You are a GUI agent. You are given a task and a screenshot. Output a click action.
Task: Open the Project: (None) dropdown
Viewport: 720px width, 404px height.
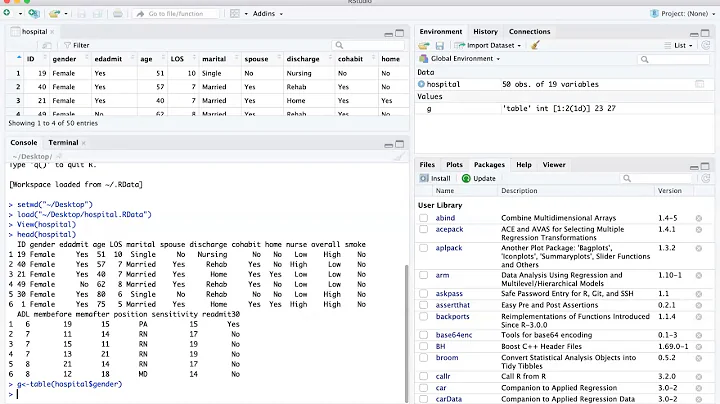click(683, 13)
